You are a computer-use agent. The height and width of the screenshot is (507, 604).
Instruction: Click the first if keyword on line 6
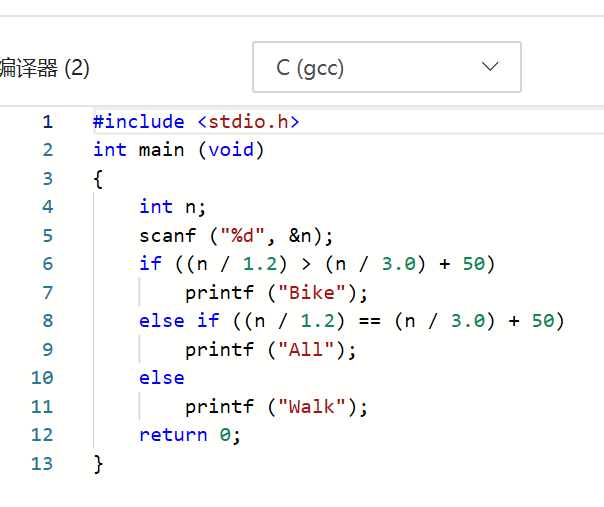pyautogui.click(x=150, y=264)
